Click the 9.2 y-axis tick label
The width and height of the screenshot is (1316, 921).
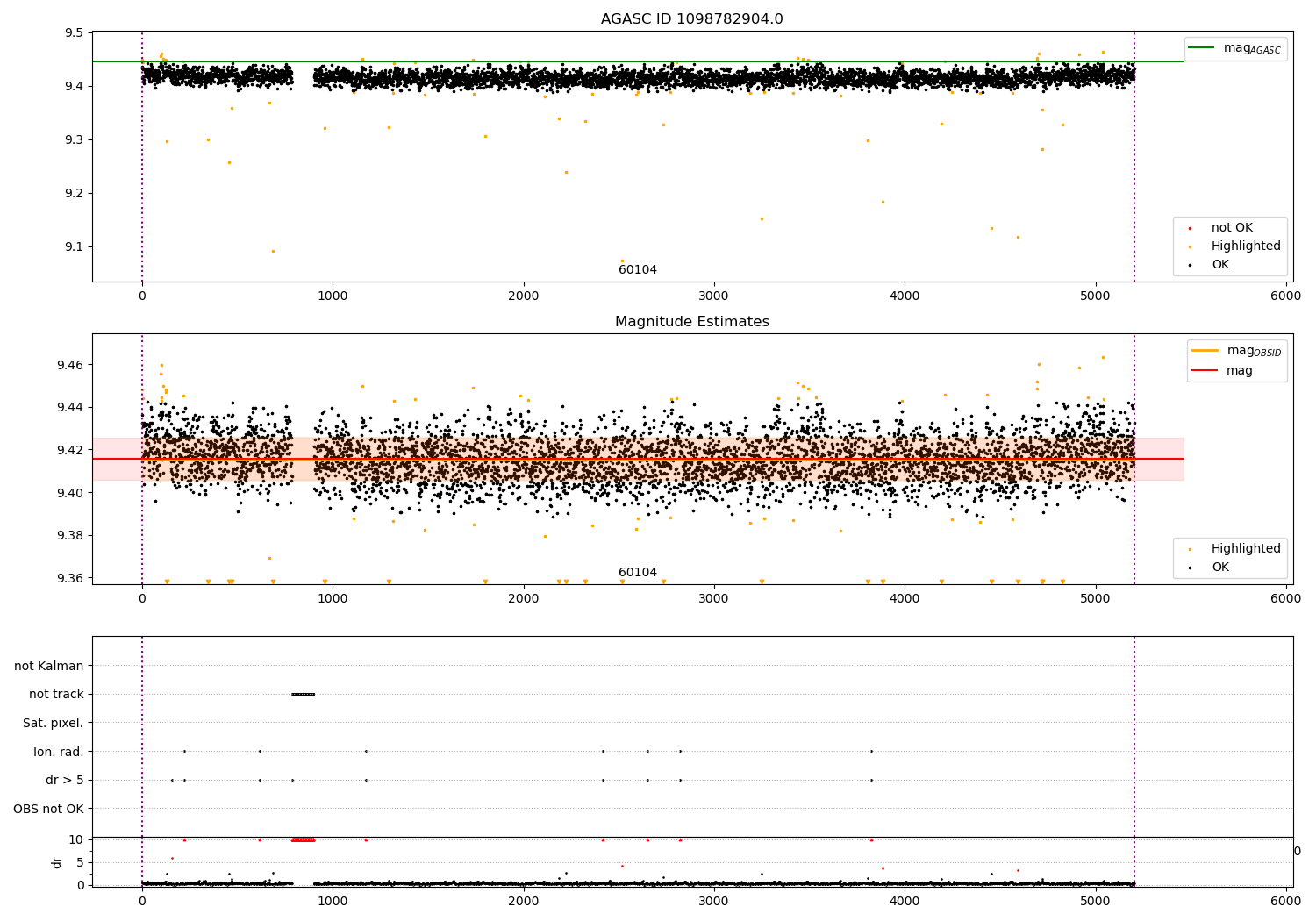[75, 194]
